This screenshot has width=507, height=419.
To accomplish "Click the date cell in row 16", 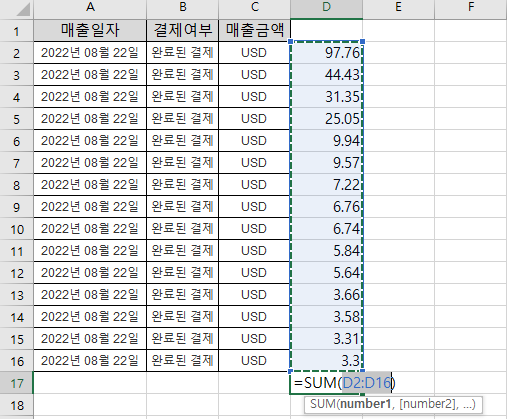I will pos(90,361).
